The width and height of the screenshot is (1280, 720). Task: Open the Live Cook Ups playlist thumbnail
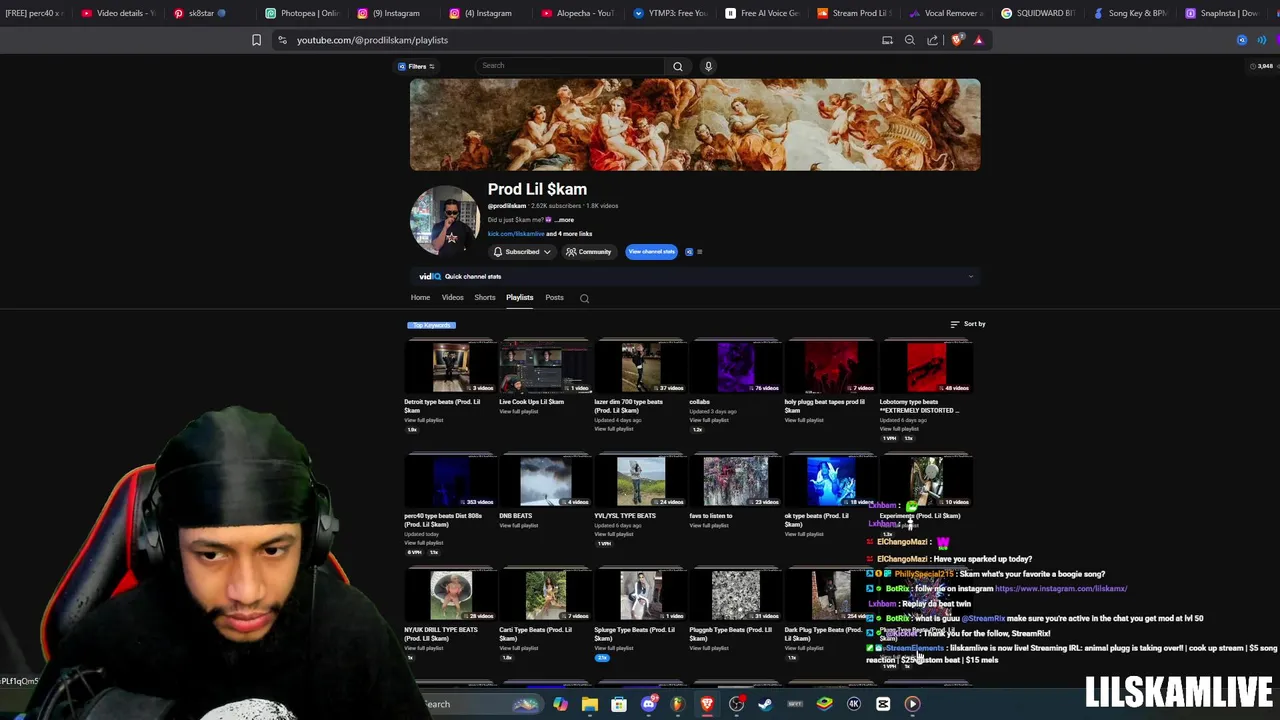[545, 368]
